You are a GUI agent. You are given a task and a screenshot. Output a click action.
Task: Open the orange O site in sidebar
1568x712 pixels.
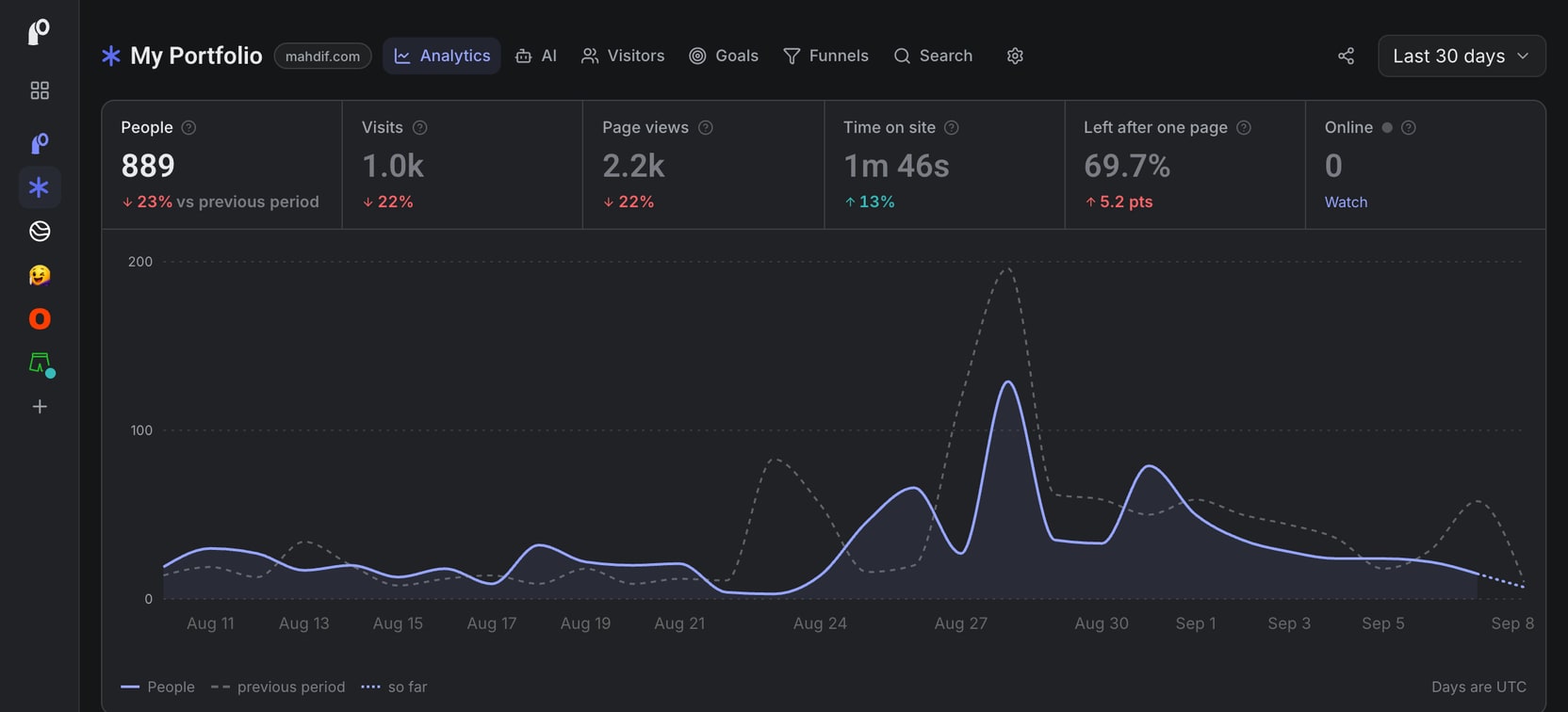coord(40,319)
